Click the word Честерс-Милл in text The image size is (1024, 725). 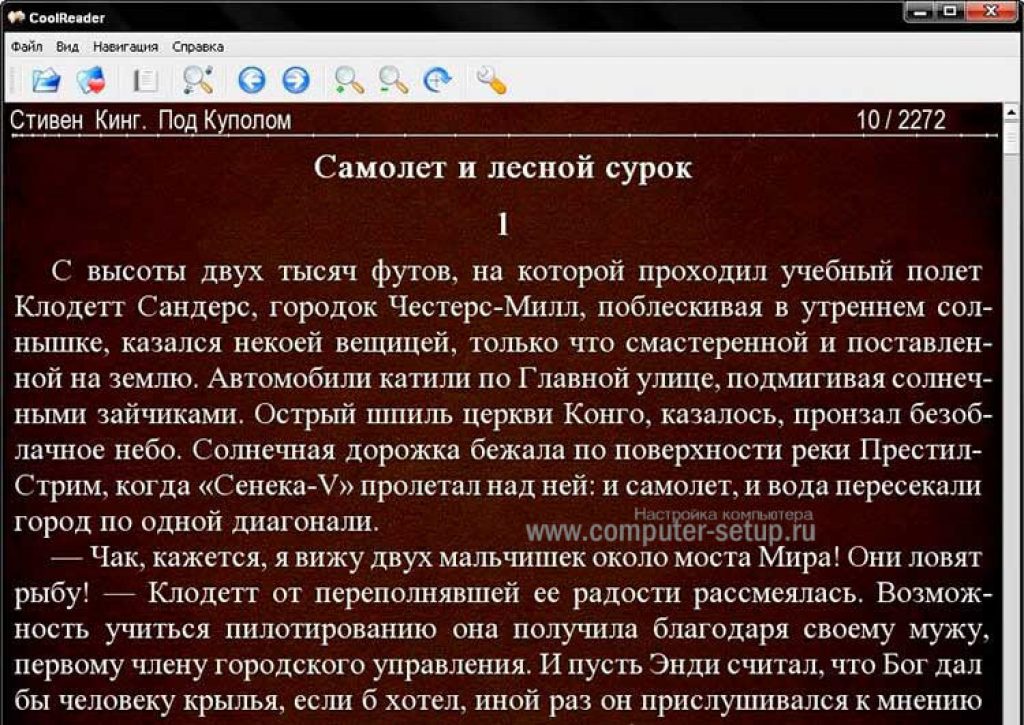point(484,307)
